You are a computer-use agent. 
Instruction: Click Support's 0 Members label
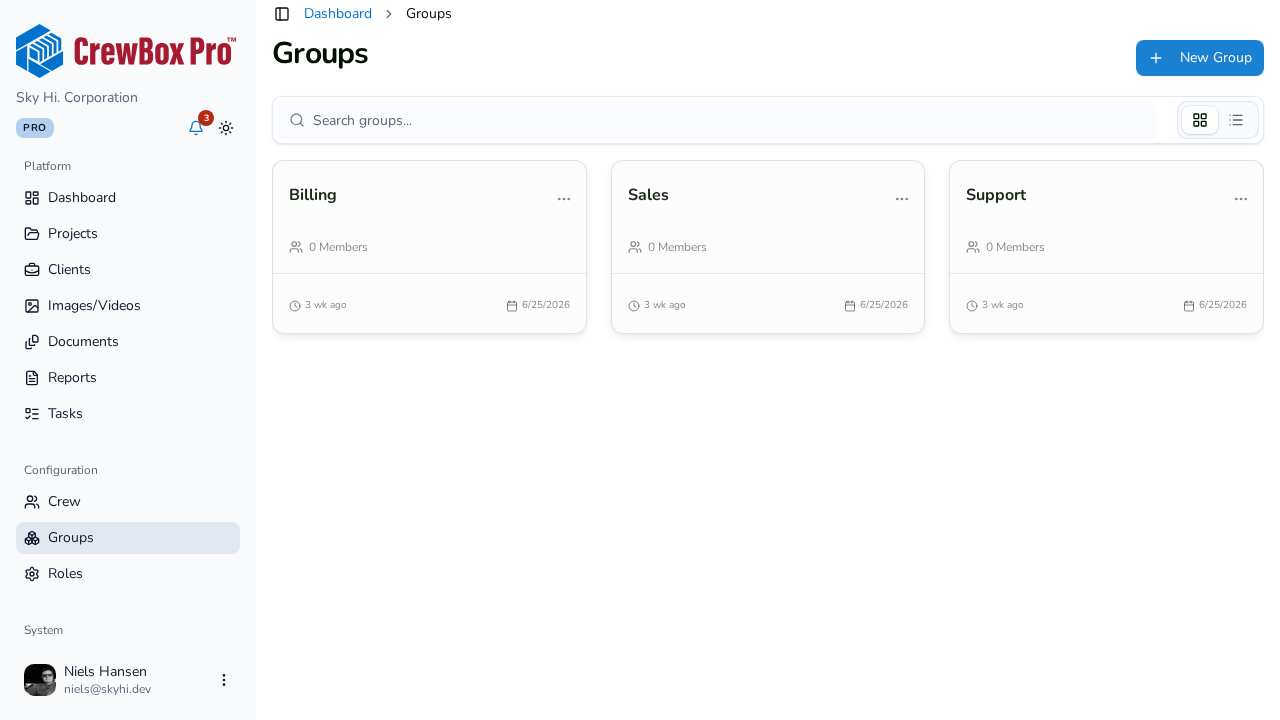1015,247
